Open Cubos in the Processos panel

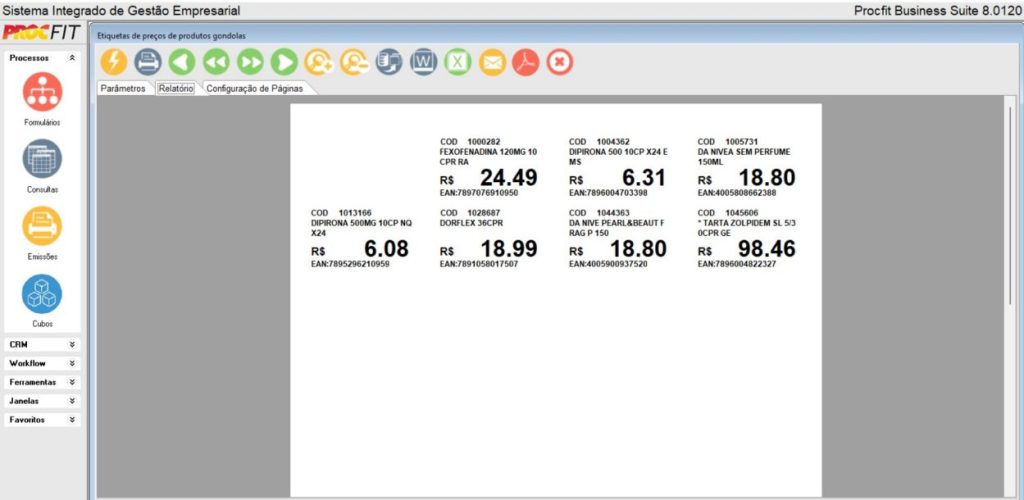(42, 294)
